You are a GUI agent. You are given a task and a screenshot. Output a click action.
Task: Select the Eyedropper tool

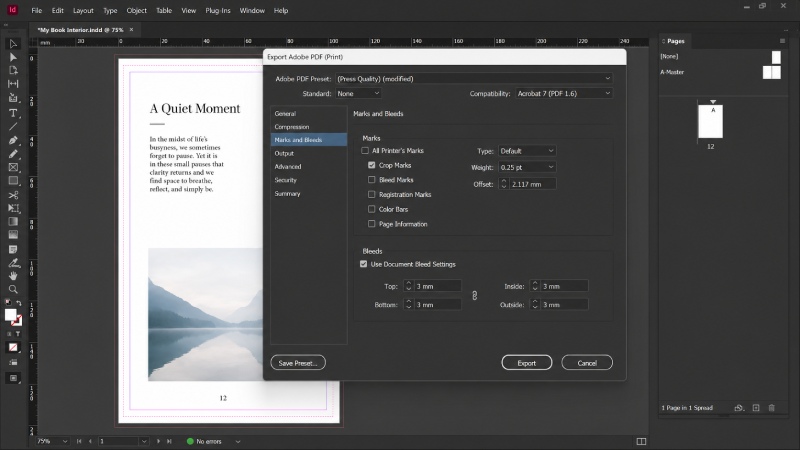pyautogui.click(x=13, y=263)
